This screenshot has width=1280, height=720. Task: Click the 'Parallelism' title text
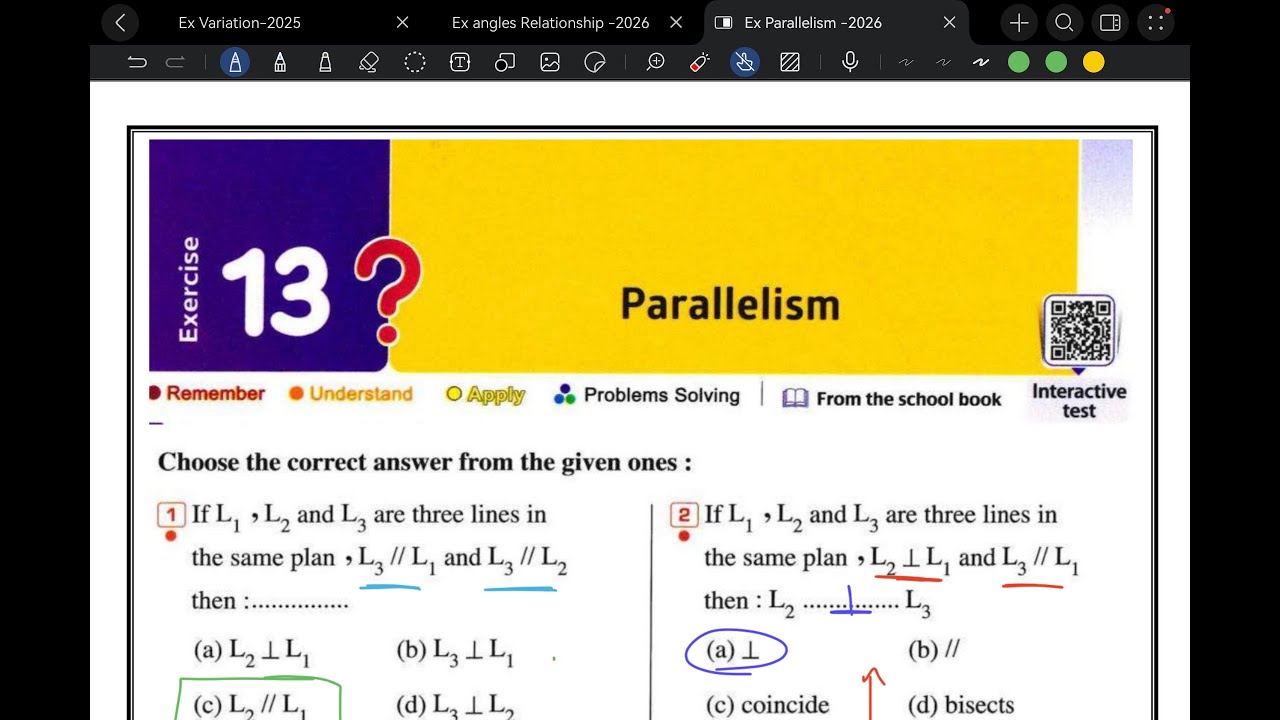click(730, 304)
